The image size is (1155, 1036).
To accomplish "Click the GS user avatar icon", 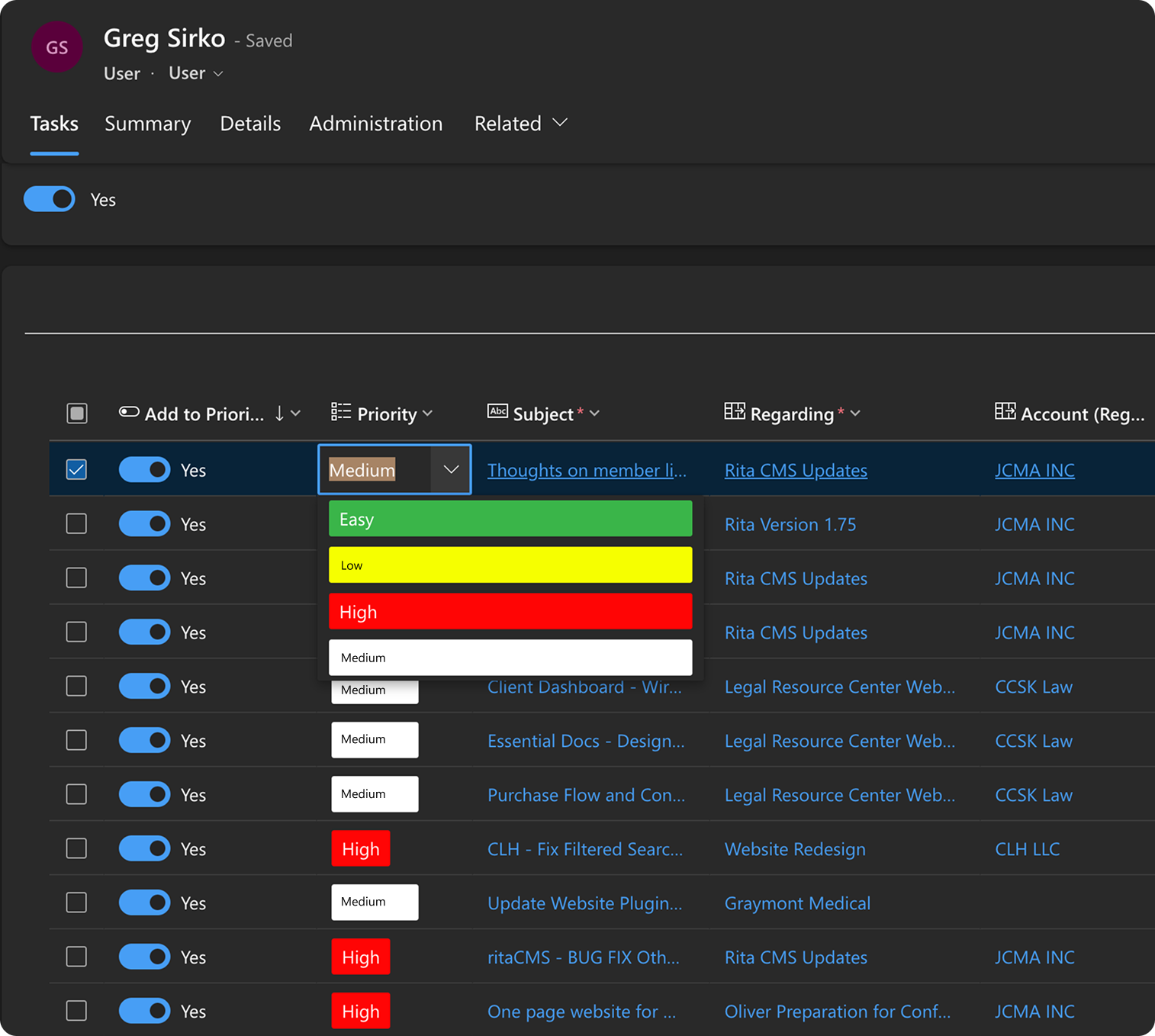I will coord(56,47).
